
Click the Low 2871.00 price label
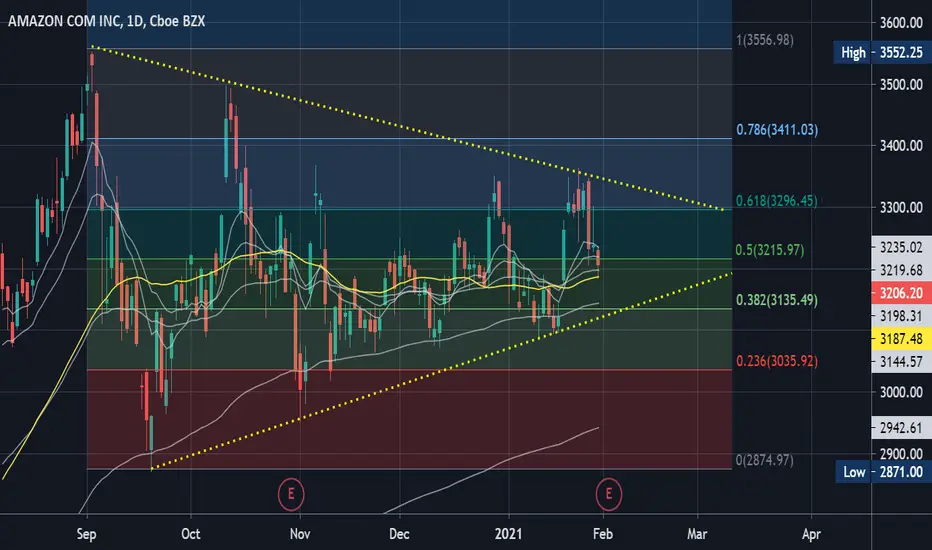click(x=883, y=472)
